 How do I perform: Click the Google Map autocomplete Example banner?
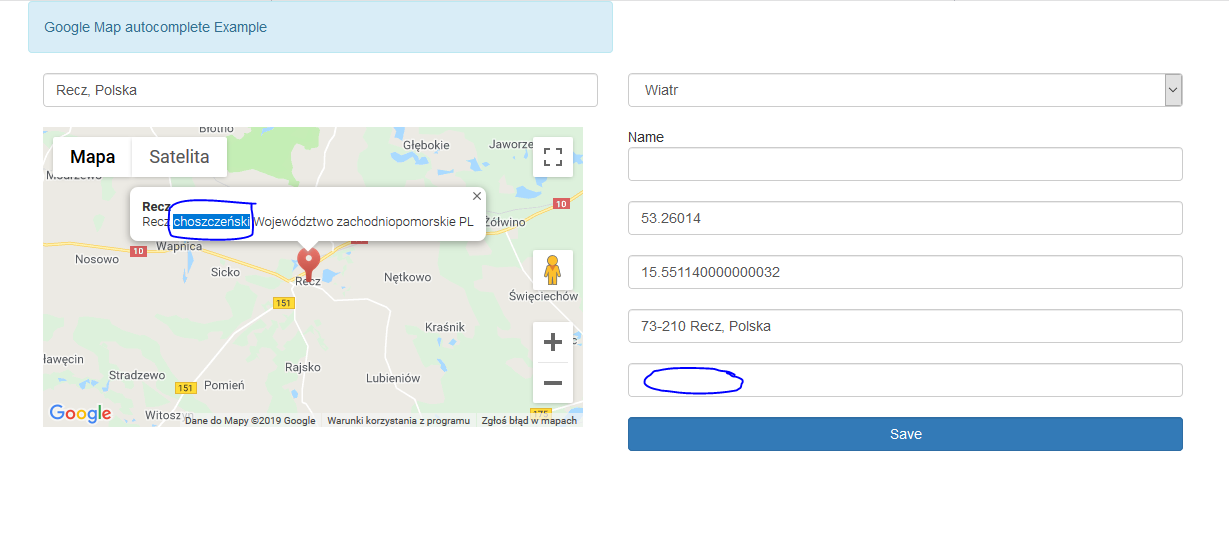click(x=320, y=27)
